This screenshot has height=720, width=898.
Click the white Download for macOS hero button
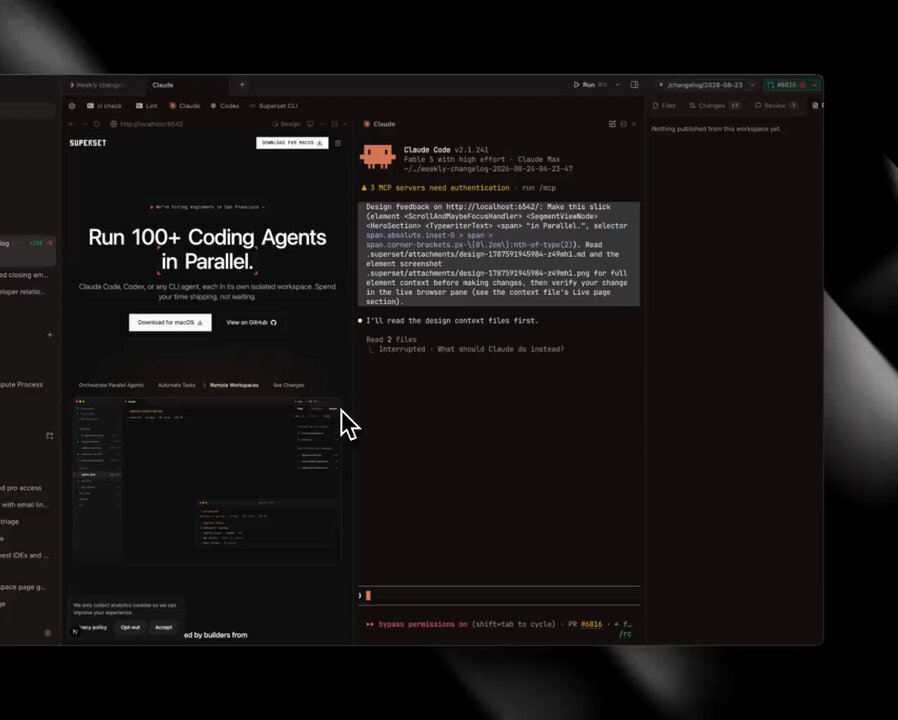[170, 322]
